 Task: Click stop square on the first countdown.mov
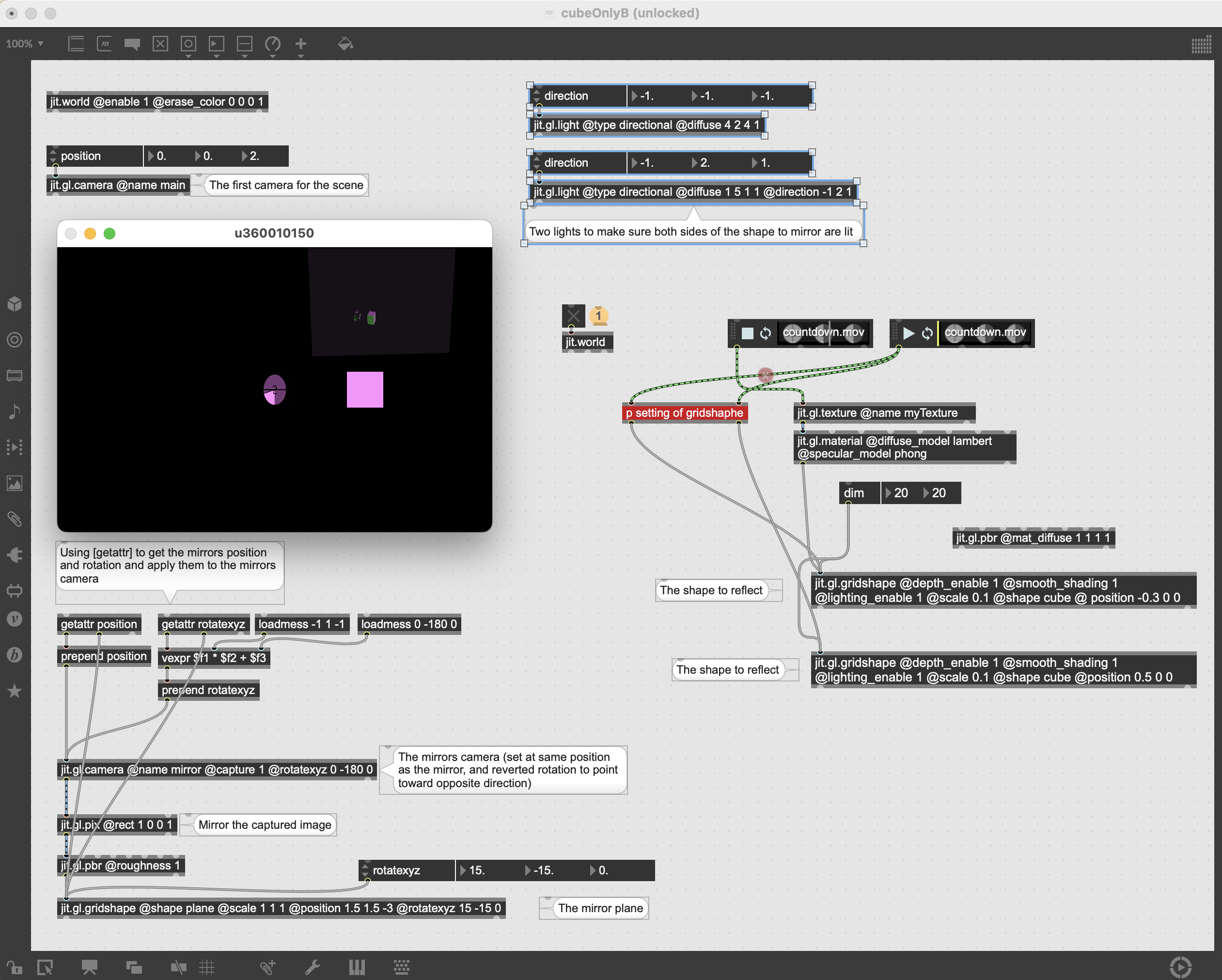point(748,332)
